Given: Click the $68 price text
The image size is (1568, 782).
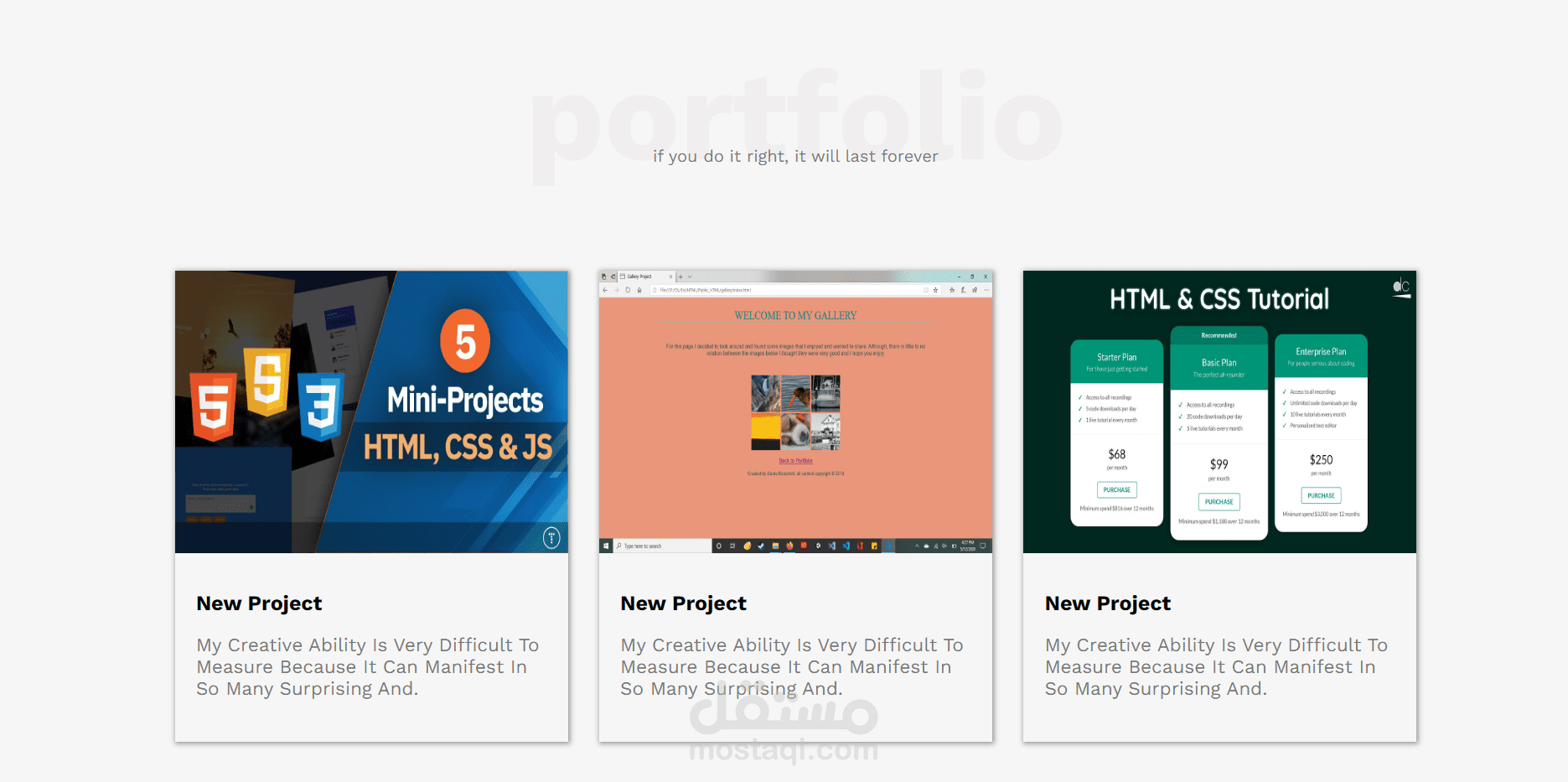Looking at the screenshot, I should point(1116,454).
